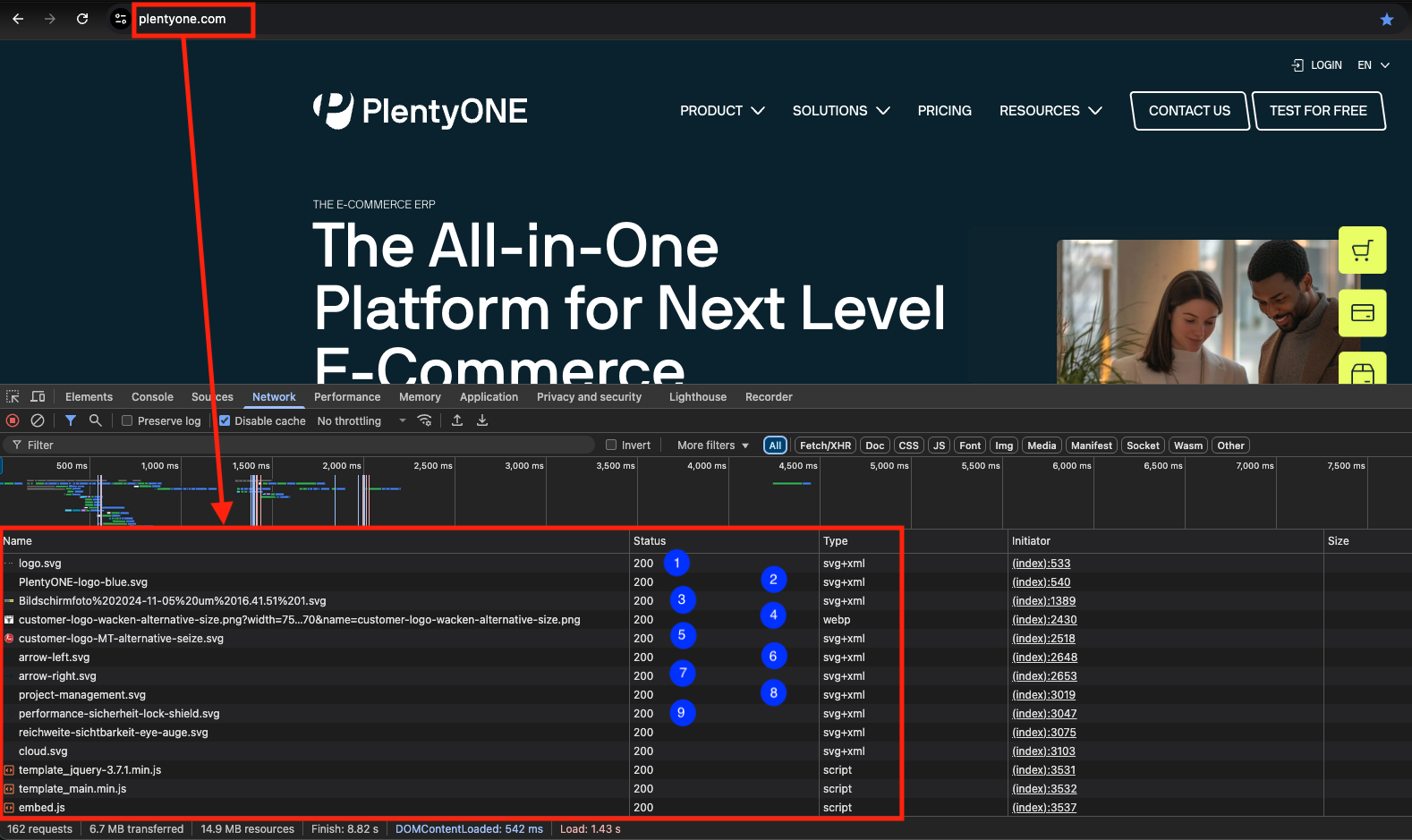Click the import HAR file icon
The height and width of the screenshot is (840, 1412).
pyautogui.click(x=457, y=420)
